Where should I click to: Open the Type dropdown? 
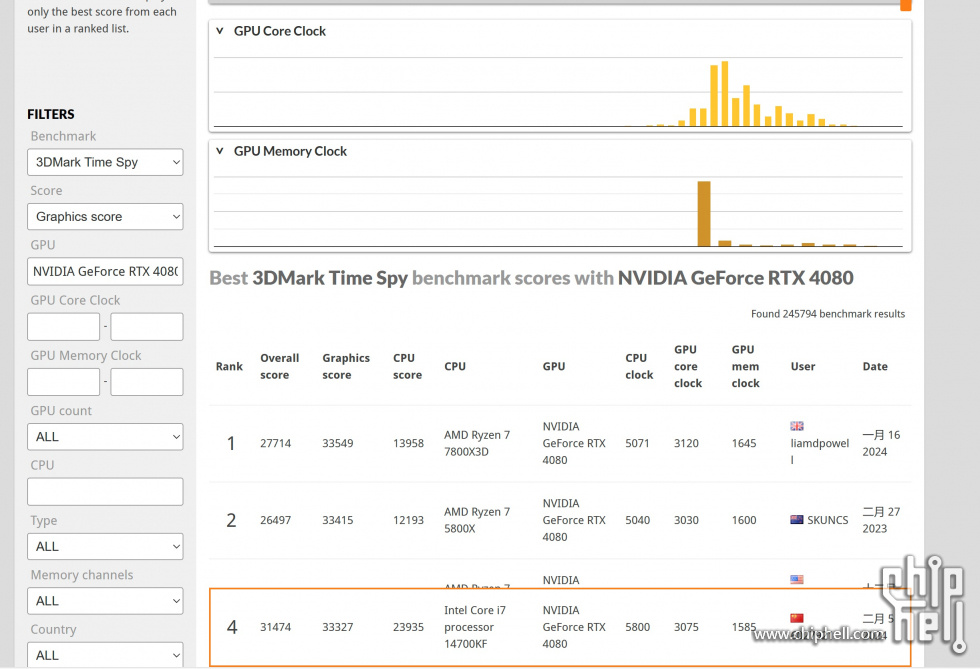point(105,546)
